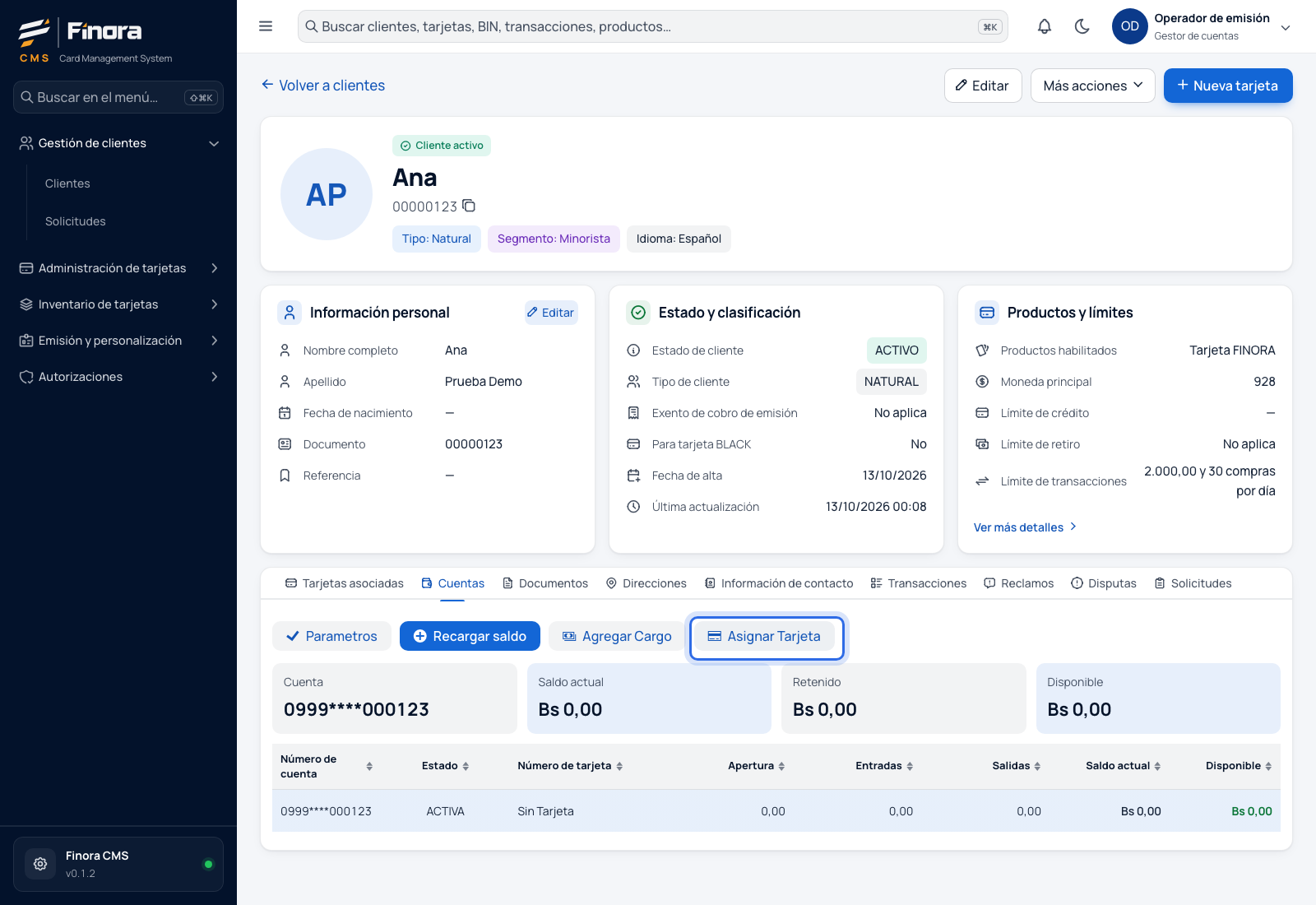This screenshot has height=905, width=1316.
Task: Click Parametros button
Action: click(331, 636)
